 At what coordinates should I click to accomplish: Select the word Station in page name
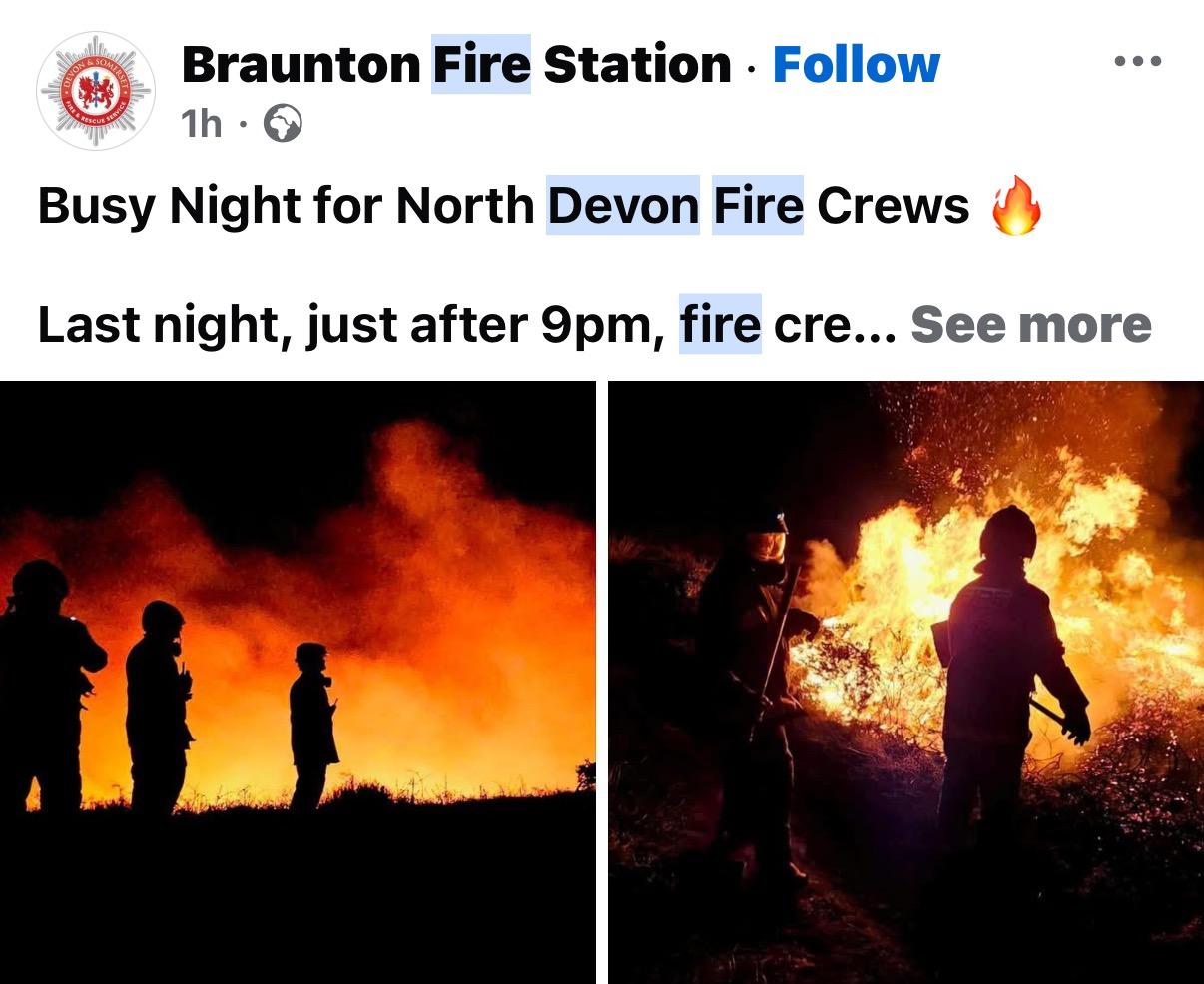(637, 65)
